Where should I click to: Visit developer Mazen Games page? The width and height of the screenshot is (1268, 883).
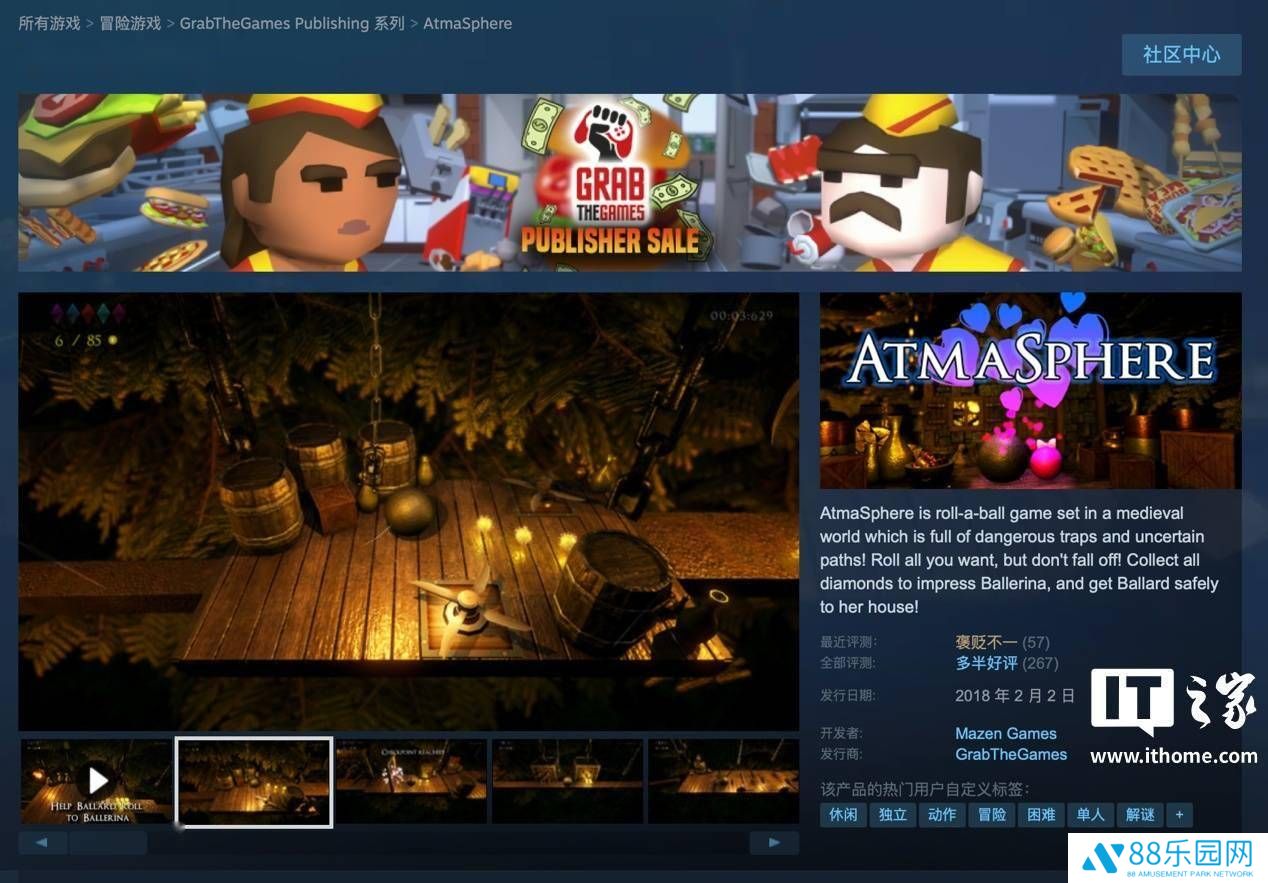1006,733
